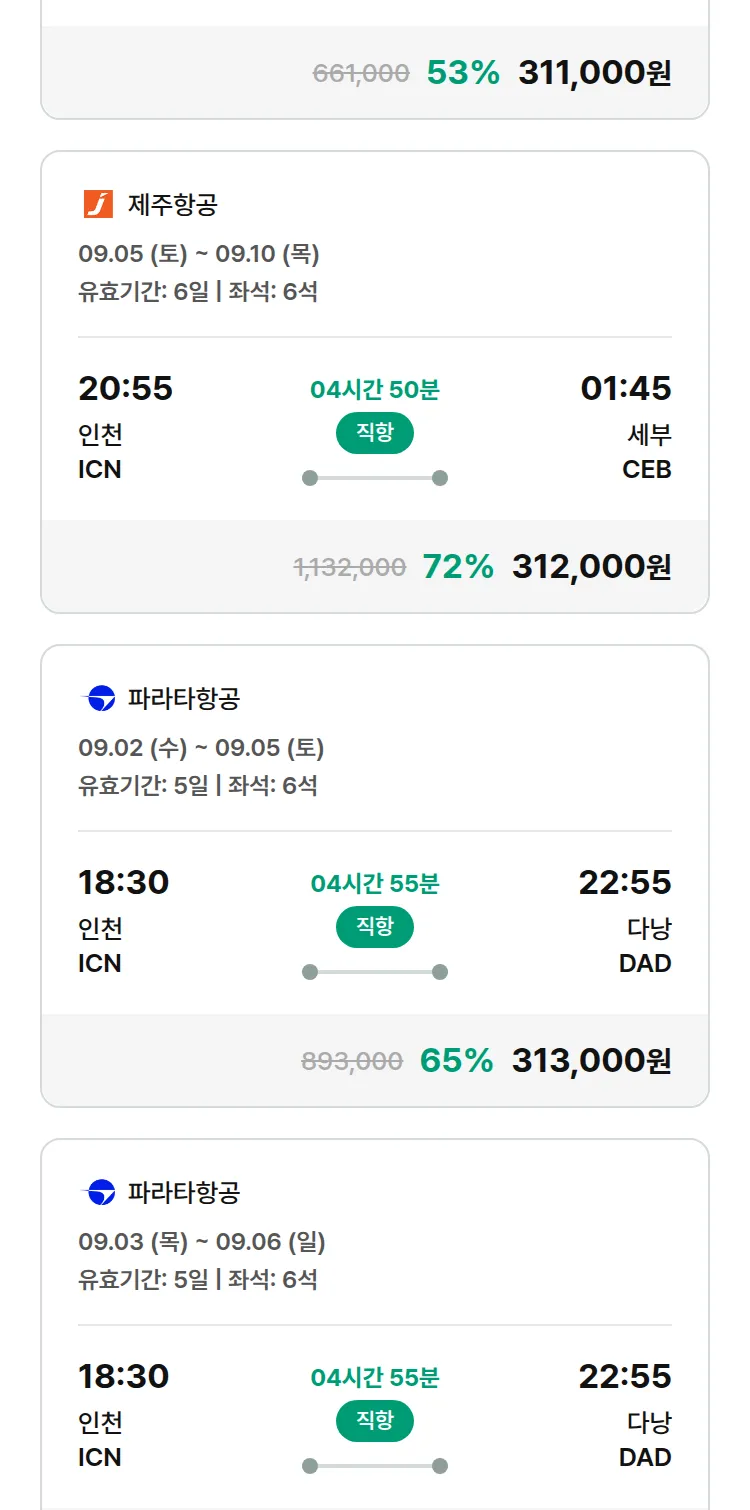
Task: Click the Parata Air logo on Sept 2 flight
Action: click(x=99, y=698)
